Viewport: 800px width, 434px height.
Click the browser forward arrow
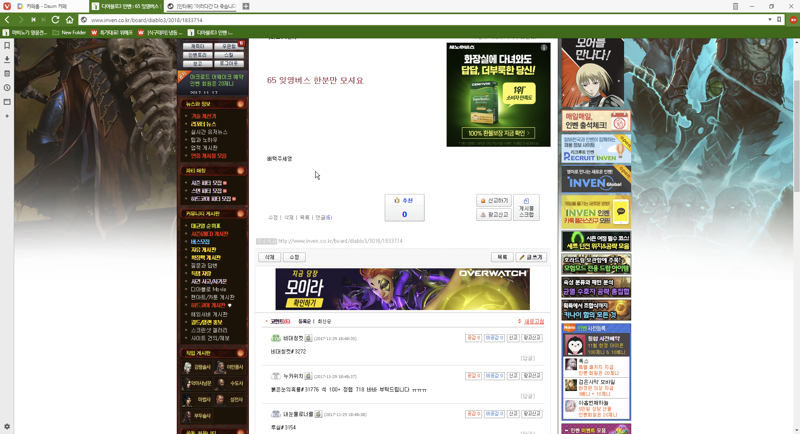(x=20, y=20)
